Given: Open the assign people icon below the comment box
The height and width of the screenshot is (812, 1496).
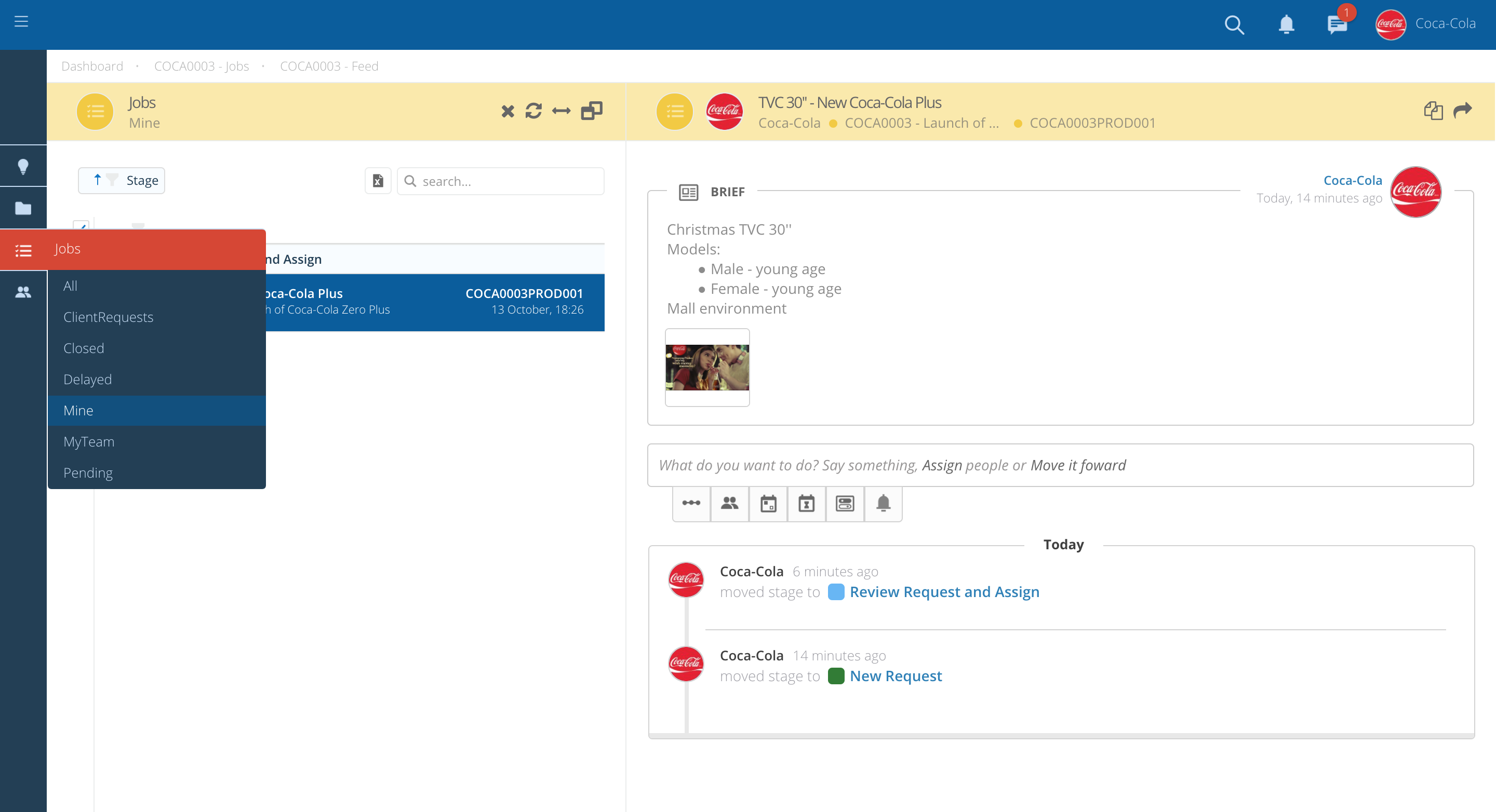Looking at the screenshot, I should pos(729,504).
